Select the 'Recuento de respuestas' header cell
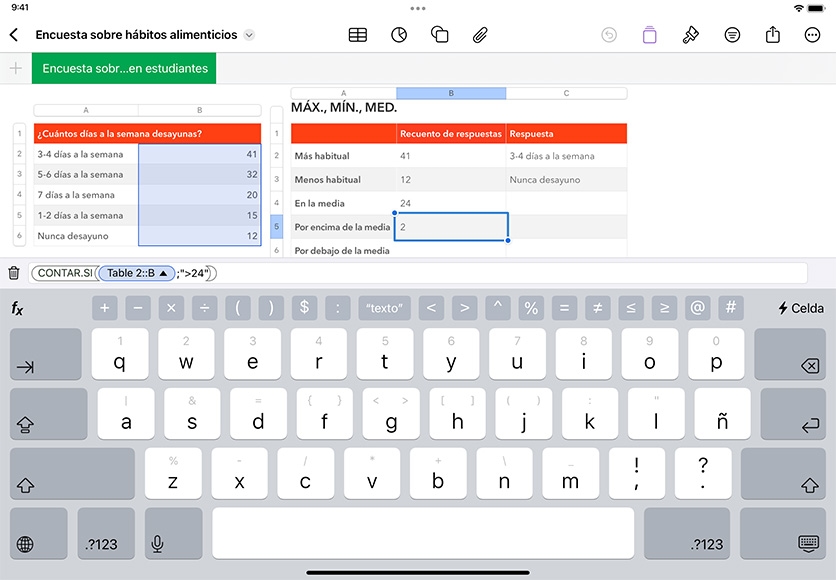The width and height of the screenshot is (836, 580). coord(451,134)
